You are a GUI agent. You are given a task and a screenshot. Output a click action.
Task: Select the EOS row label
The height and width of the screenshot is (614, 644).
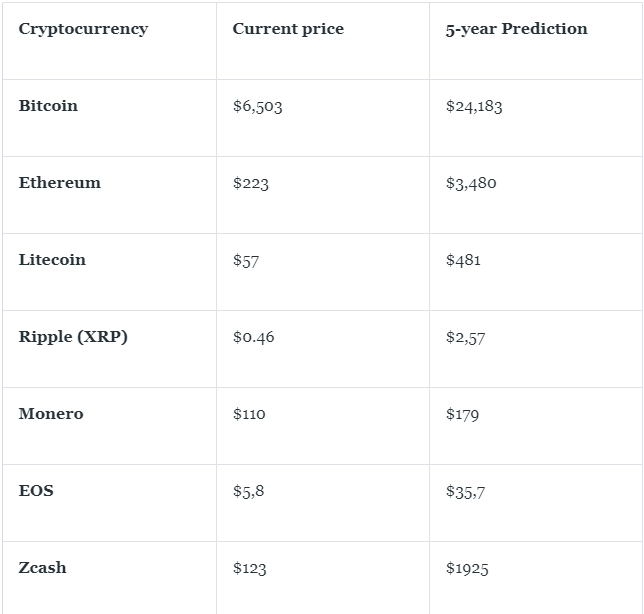click(36, 491)
